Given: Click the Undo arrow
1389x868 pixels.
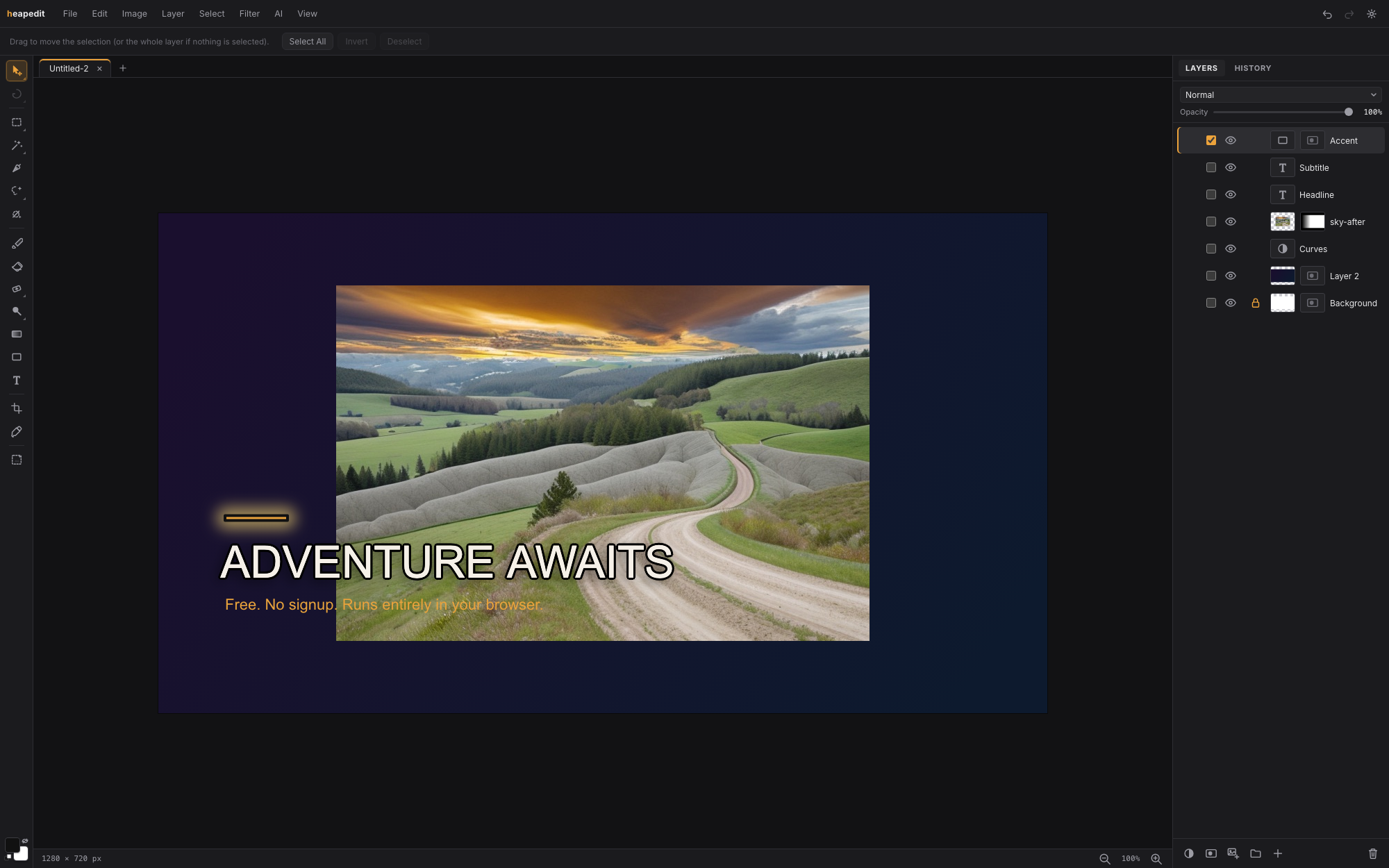Looking at the screenshot, I should [x=1327, y=14].
